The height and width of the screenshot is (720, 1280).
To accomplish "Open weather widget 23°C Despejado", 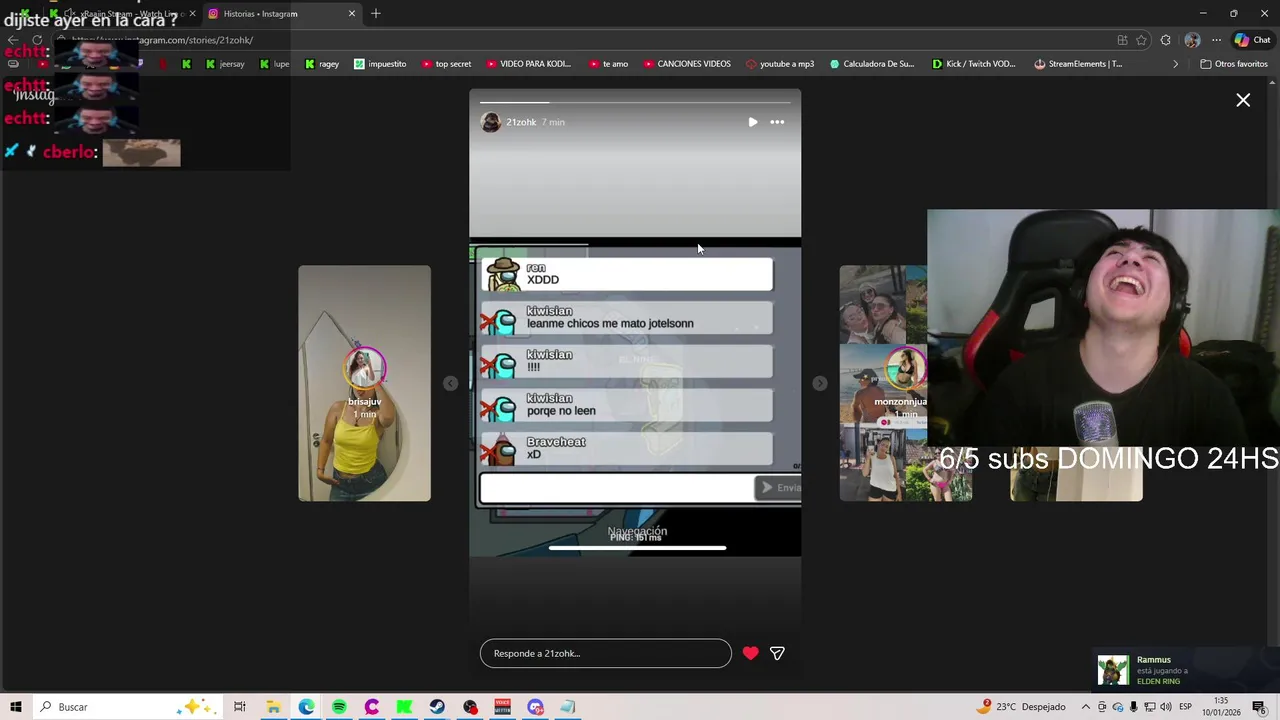I will [1022, 707].
